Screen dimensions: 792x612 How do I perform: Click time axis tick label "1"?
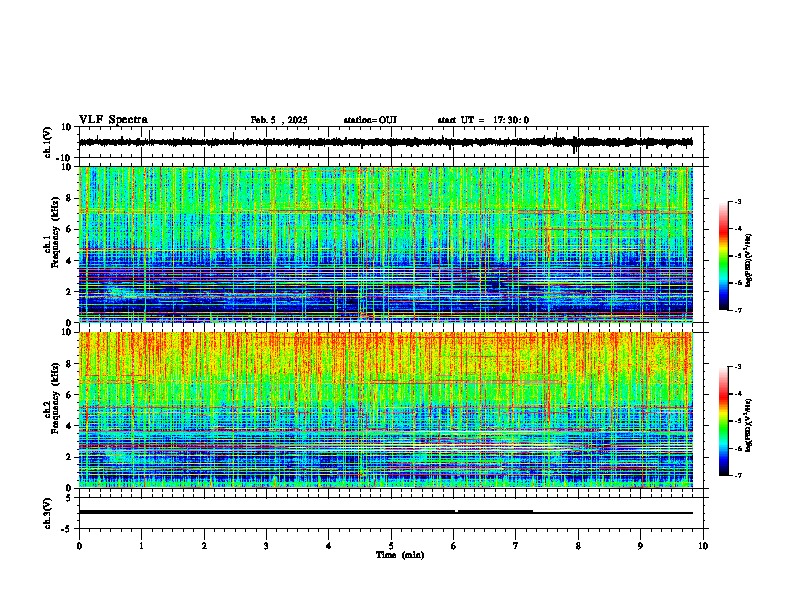(x=141, y=546)
